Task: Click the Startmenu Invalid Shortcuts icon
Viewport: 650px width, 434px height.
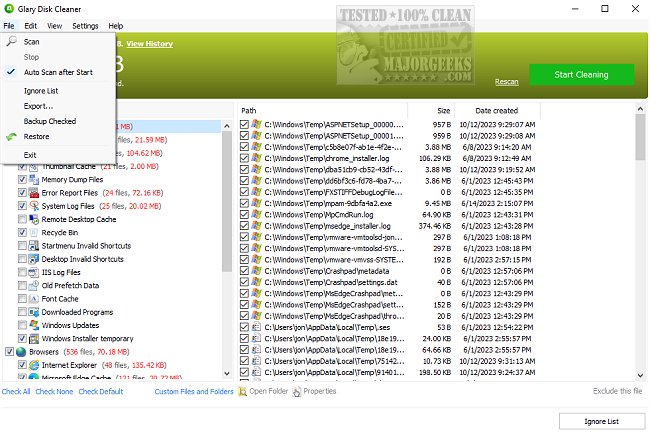Action: coord(34,246)
